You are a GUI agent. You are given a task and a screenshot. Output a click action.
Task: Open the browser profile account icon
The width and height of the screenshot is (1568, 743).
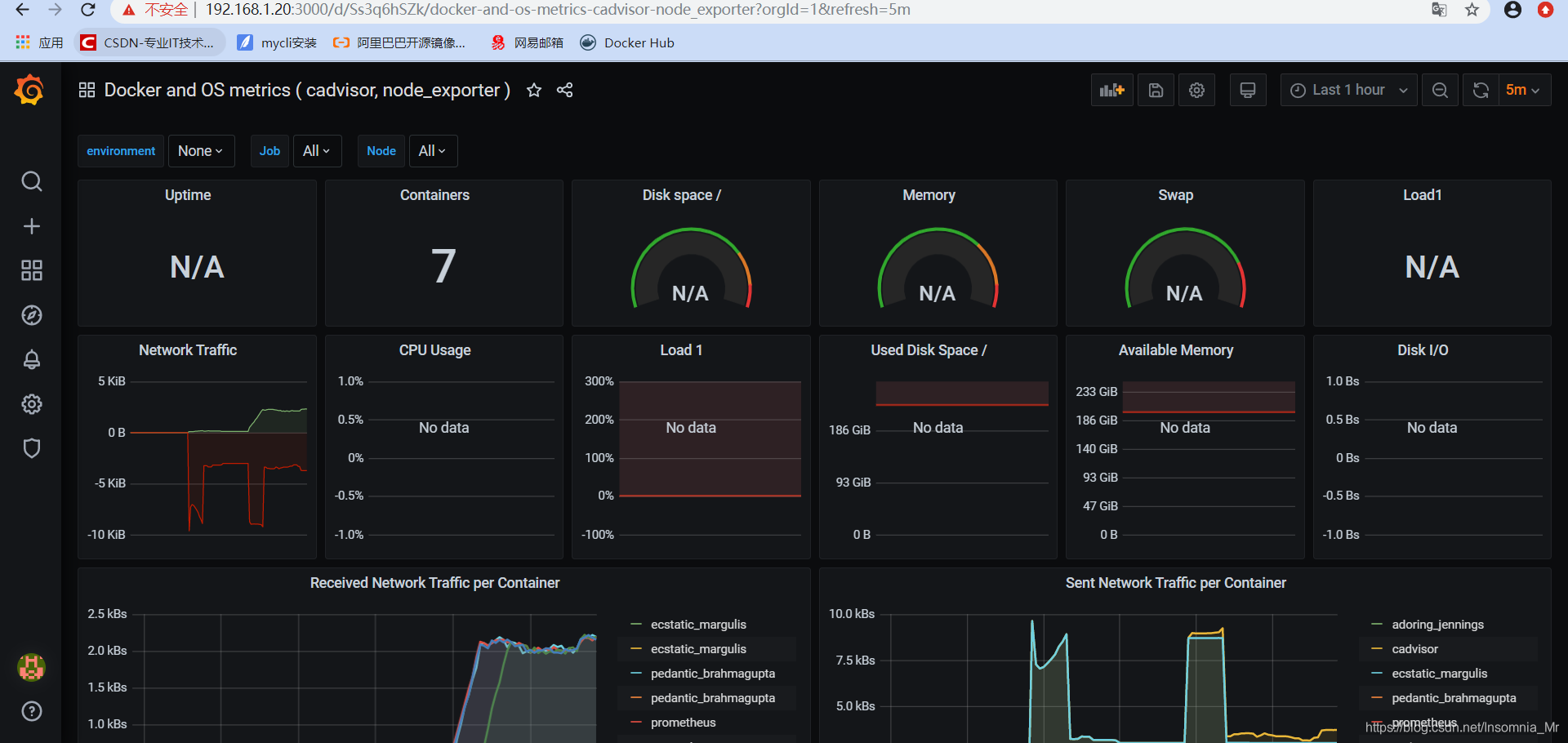pyautogui.click(x=1512, y=10)
